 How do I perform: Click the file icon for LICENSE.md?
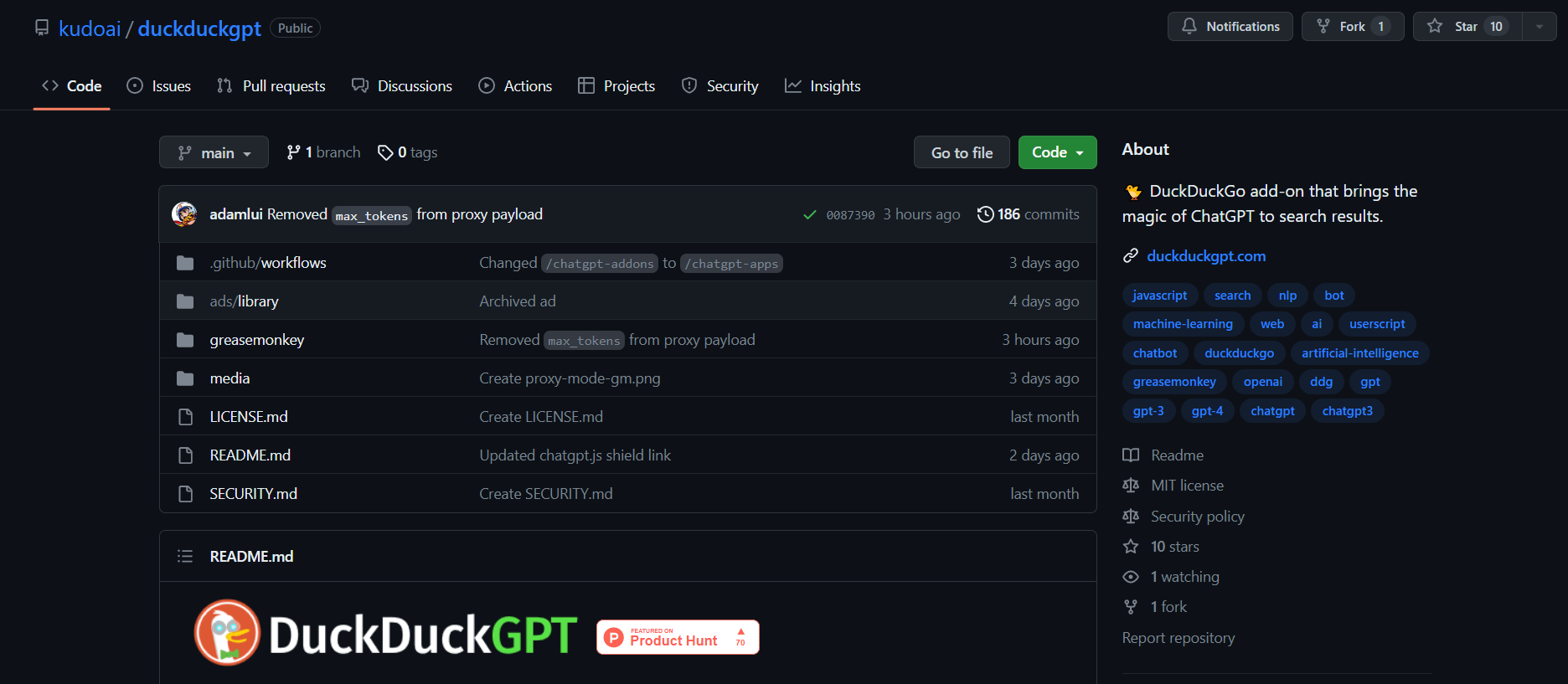tap(185, 417)
